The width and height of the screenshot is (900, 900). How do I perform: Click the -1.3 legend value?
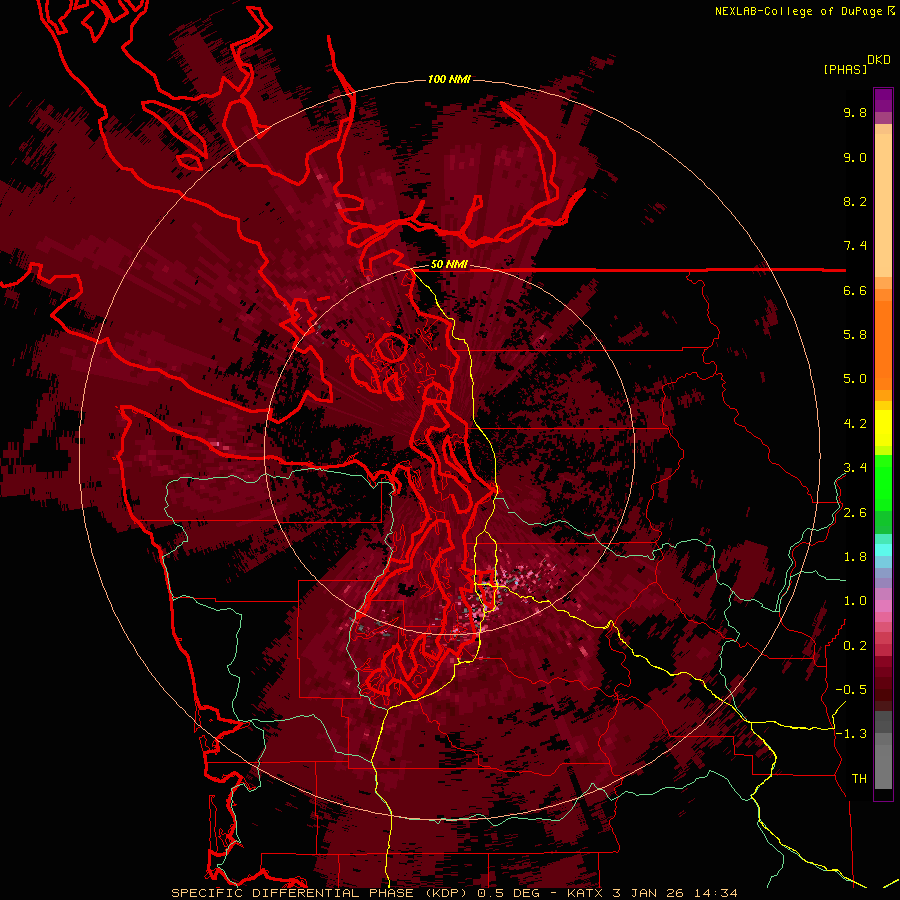[851, 734]
